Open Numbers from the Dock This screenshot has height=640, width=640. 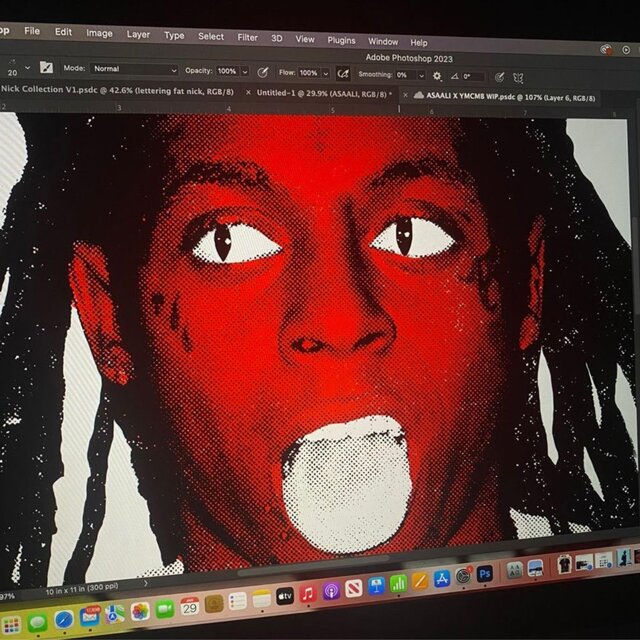pyautogui.click(x=398, y=584)
